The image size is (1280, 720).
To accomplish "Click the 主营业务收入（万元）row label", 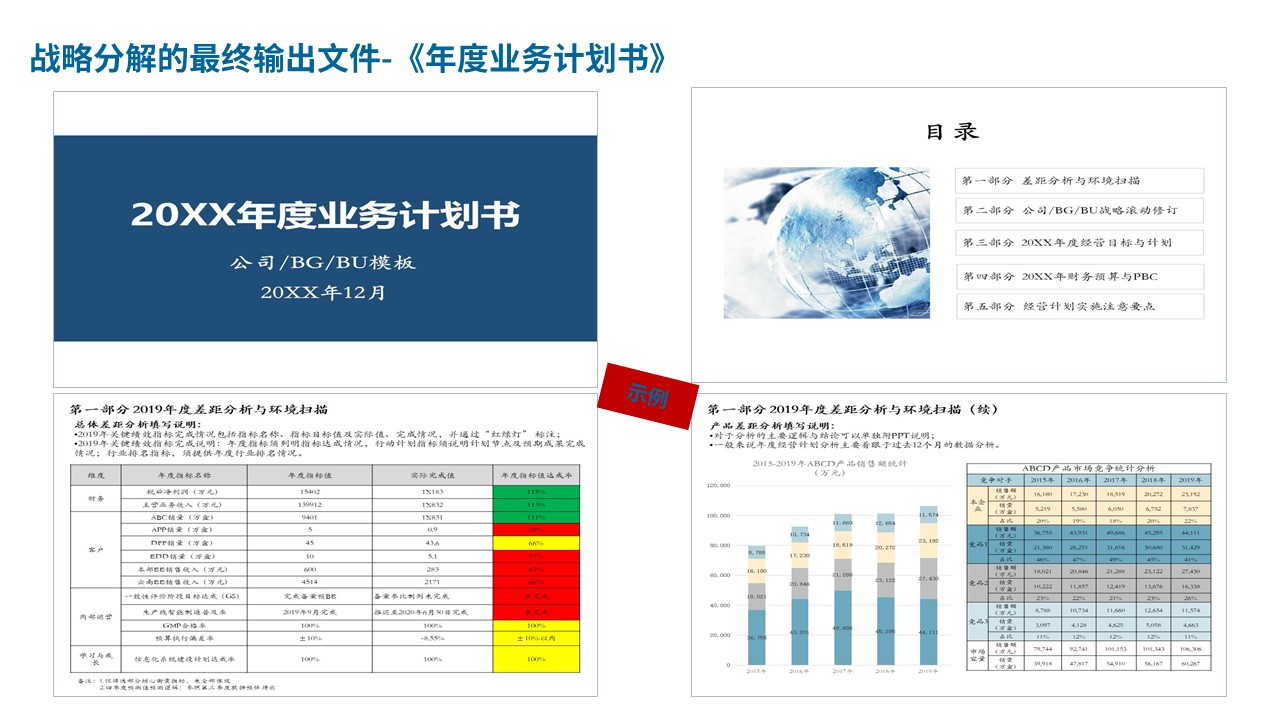I will coord(181,505).
